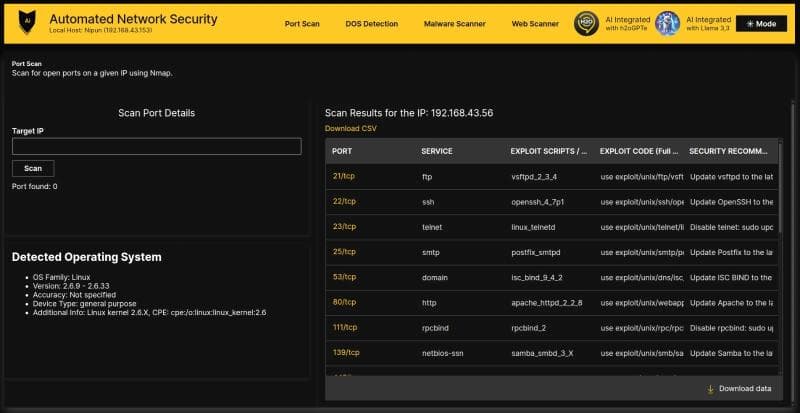Click the Port found: 0 status text
The image size is (800, 413).
click(x=35, y=187)
